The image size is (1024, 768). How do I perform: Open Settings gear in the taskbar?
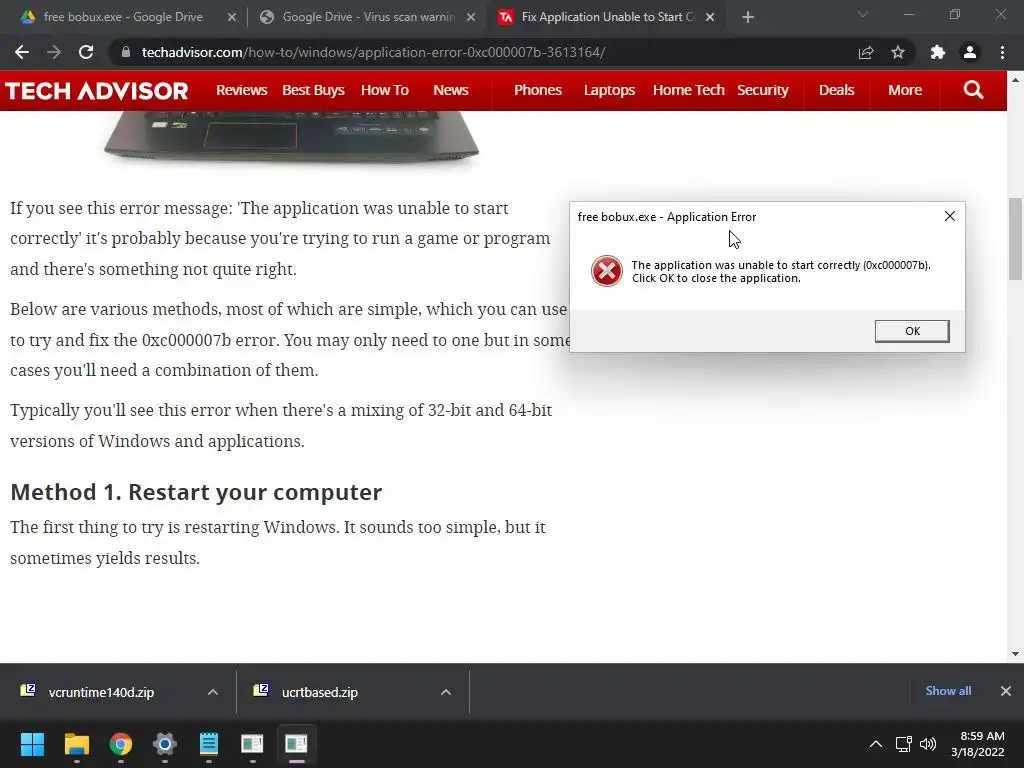tap(165, 744)
